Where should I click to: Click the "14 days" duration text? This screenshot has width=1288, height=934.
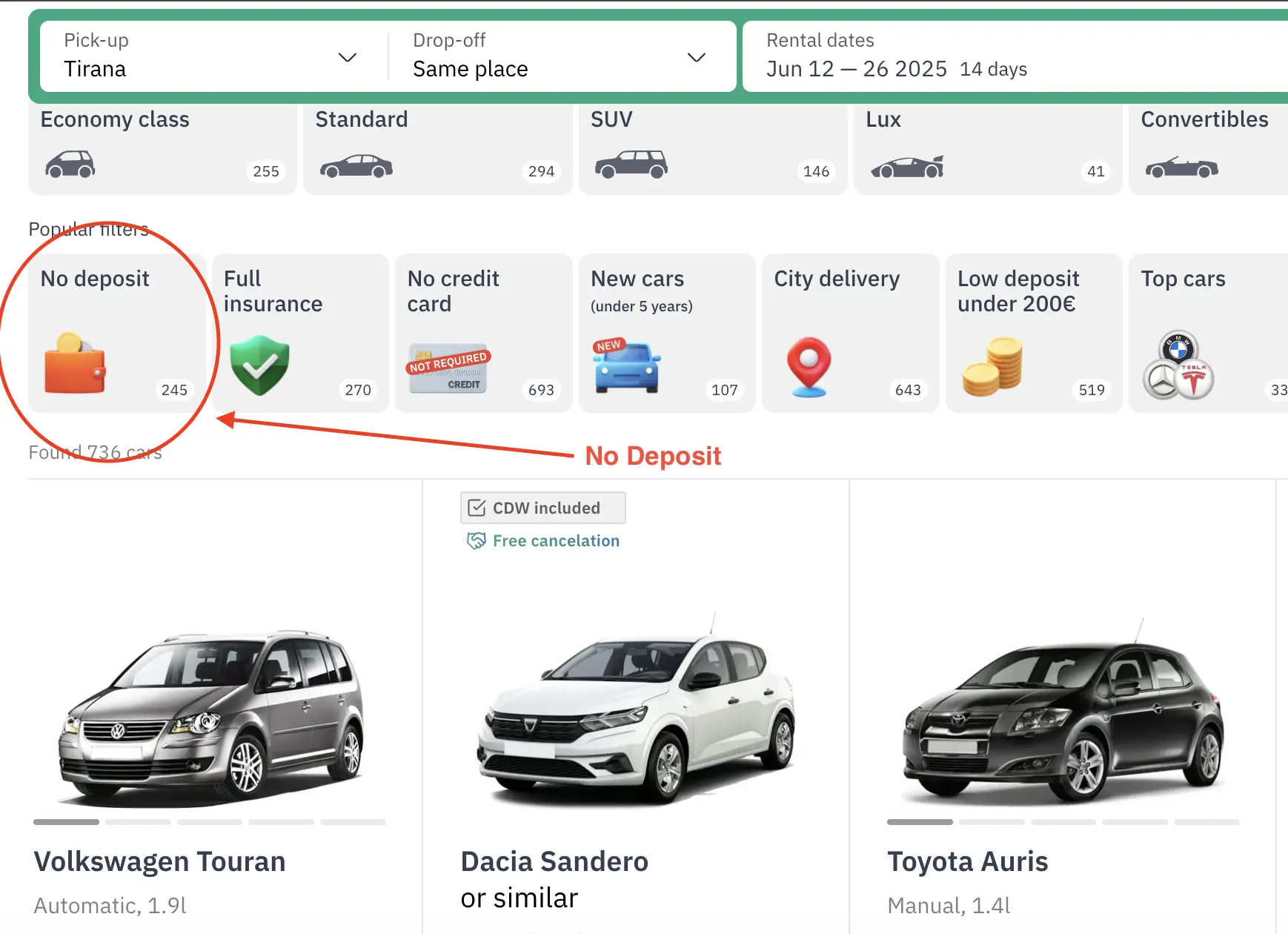(x=993, y=69)
